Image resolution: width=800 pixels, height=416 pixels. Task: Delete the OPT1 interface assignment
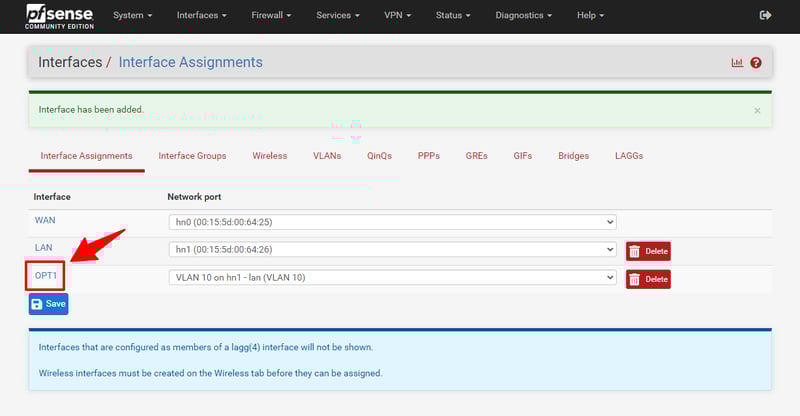click(x=648, y=279)
